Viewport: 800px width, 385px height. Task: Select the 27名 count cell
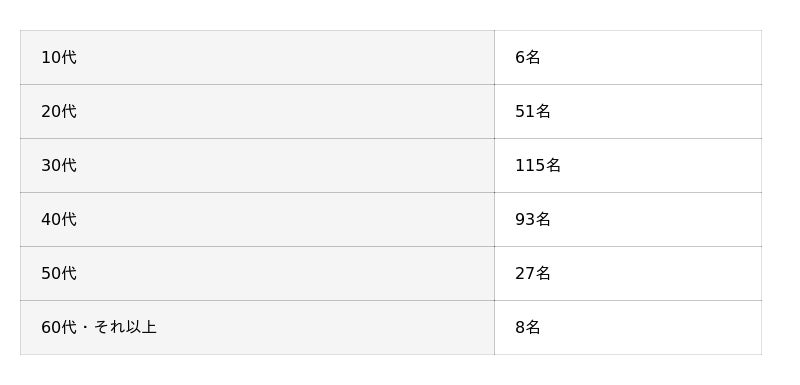click(x=628, y=274)
